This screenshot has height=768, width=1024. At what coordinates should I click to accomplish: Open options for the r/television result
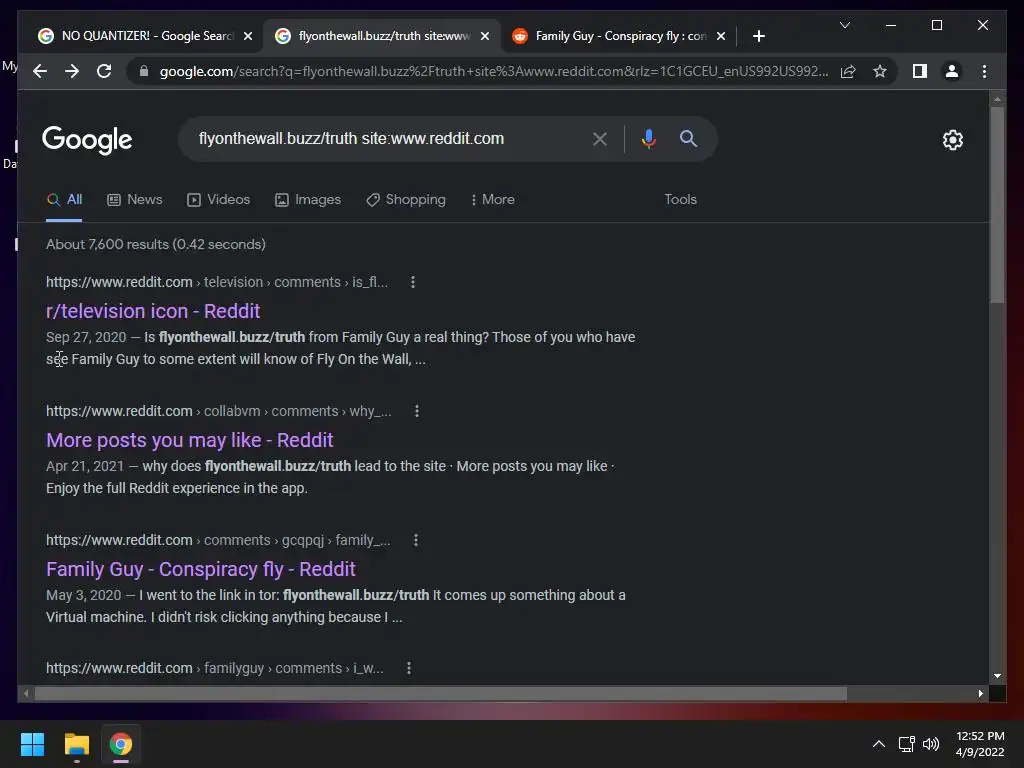(413, 282)
